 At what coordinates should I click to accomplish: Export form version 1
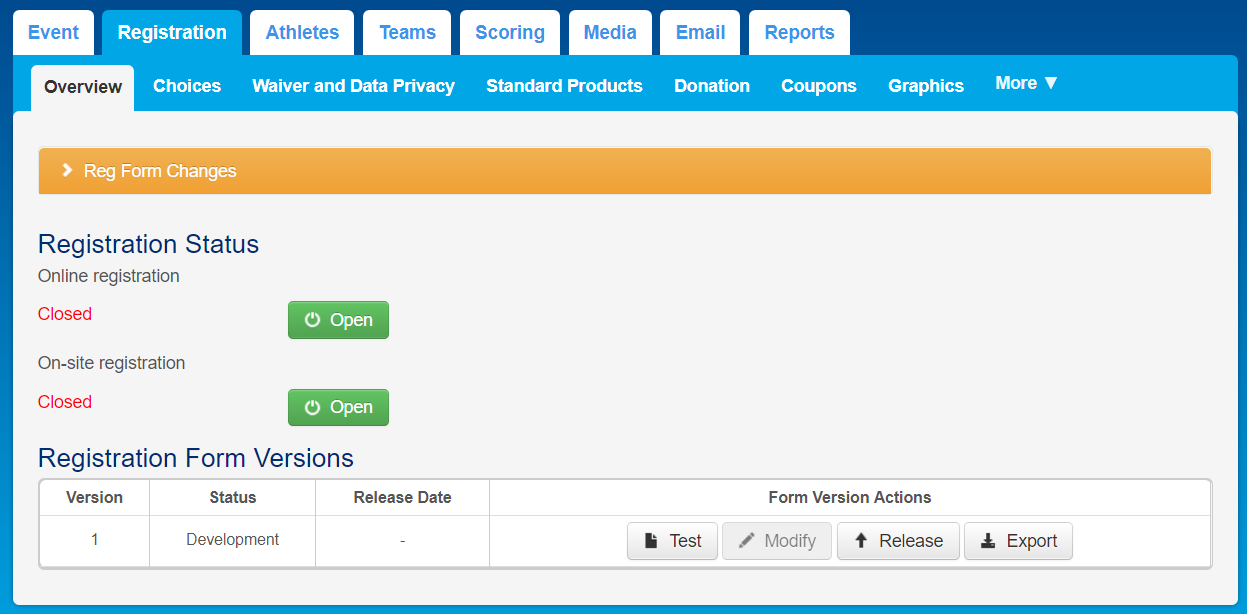click(1018, 541)
